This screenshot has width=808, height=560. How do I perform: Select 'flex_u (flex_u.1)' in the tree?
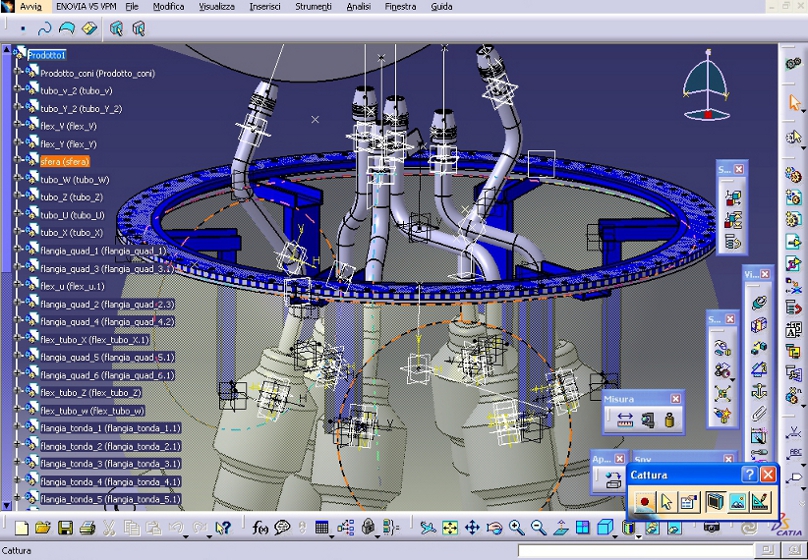(x=72, y=286)
